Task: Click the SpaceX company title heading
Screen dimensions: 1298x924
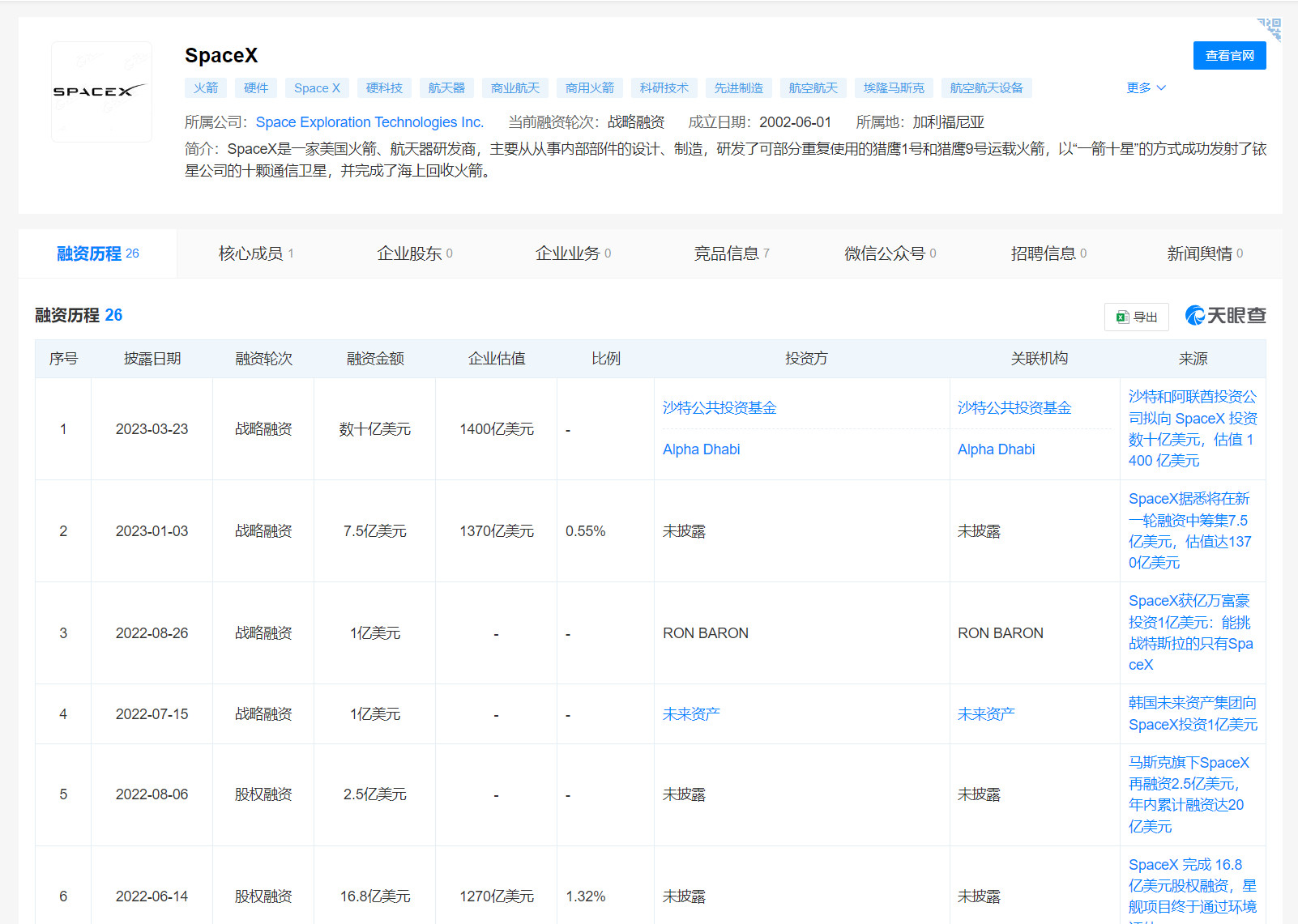Action: 221,55
